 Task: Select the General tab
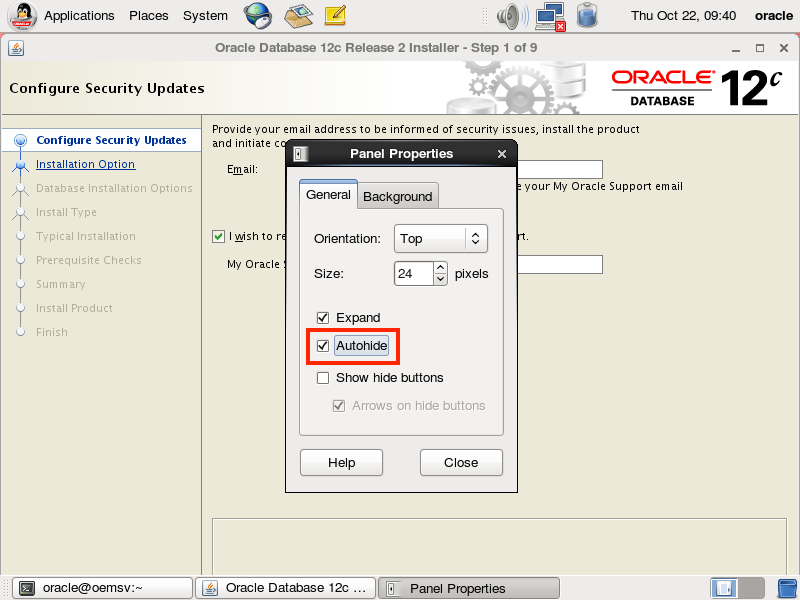point(328,194)
